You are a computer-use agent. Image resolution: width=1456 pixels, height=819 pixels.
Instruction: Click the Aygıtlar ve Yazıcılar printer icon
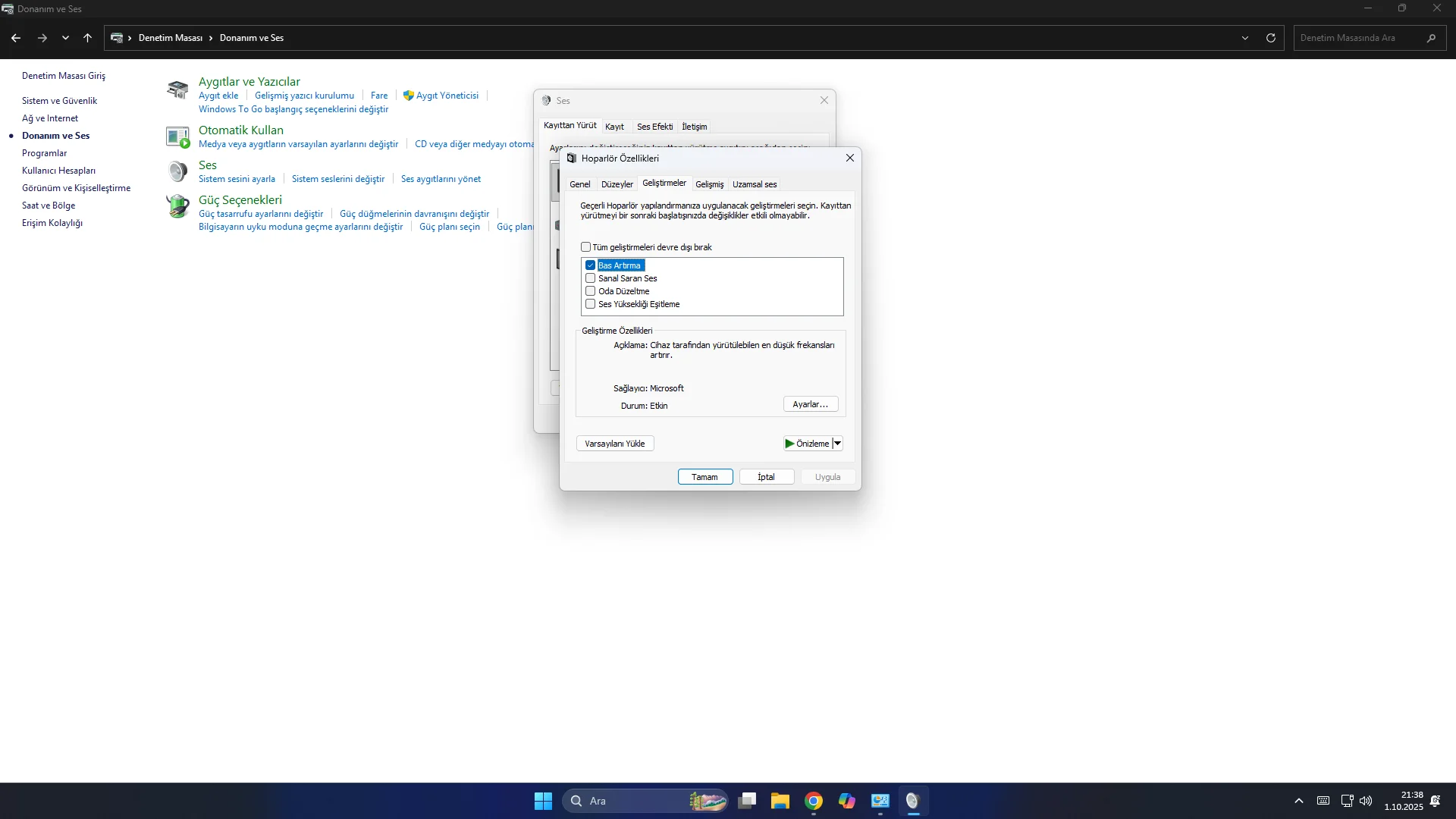click(177, 89)
